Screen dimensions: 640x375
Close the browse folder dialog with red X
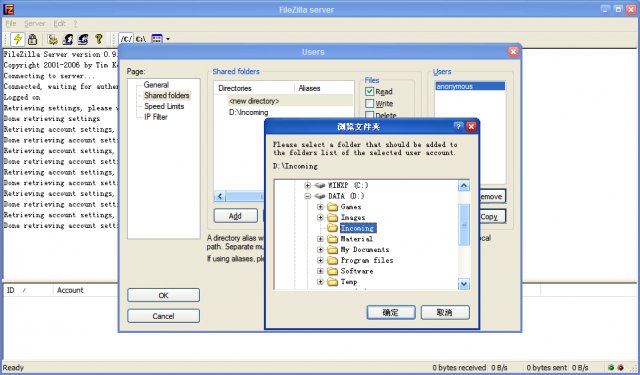pos(471,126)
